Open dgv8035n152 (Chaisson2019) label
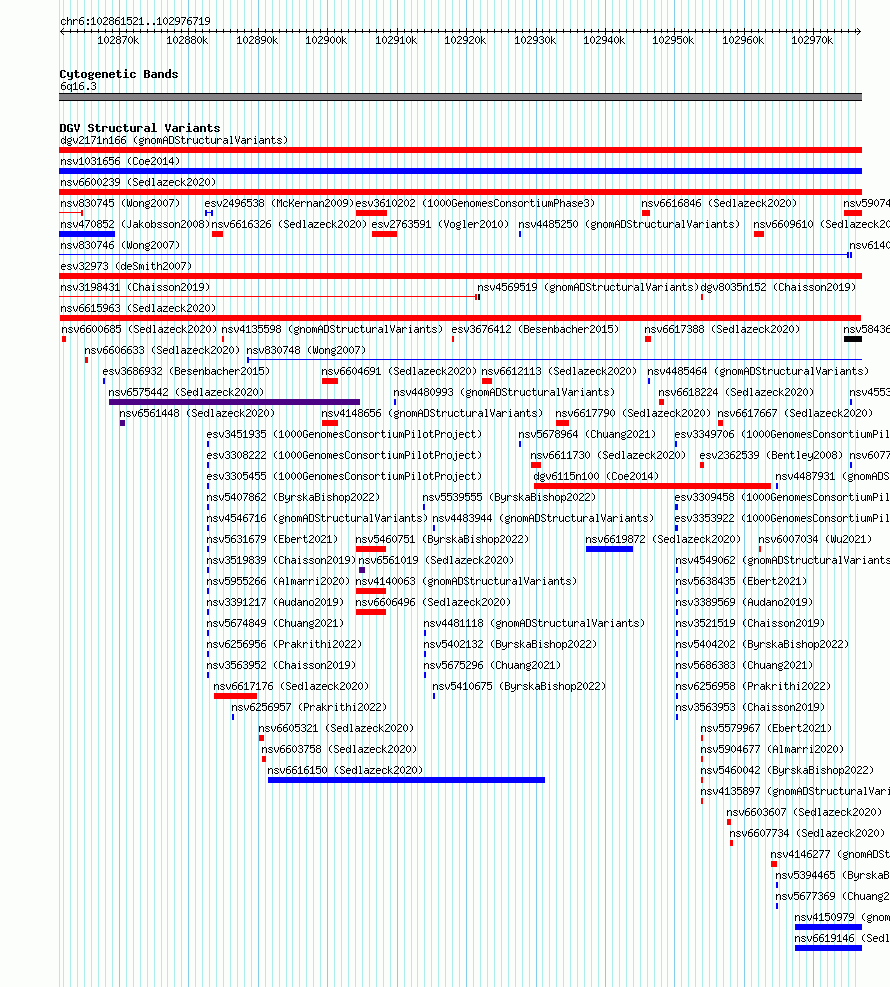 (778, 287)
